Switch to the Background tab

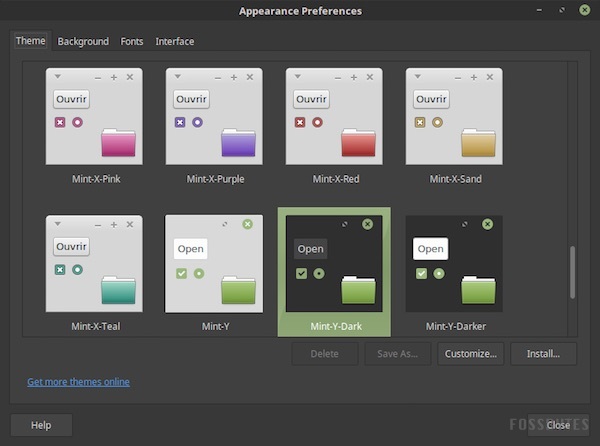pos(83,41)
